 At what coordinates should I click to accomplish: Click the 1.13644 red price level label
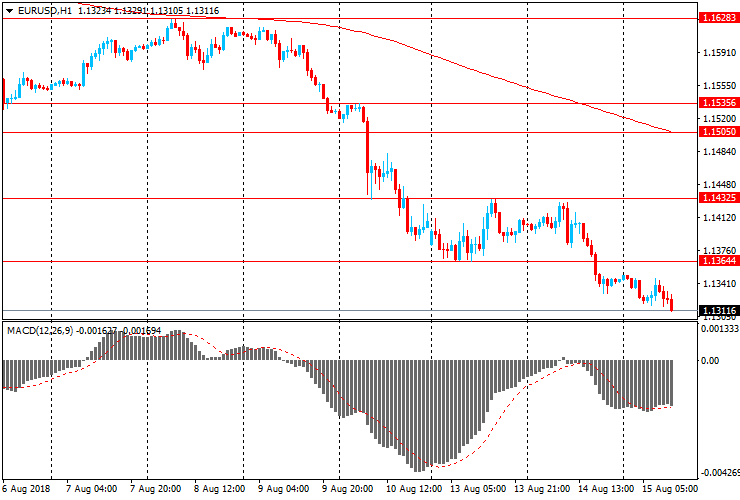719,262
